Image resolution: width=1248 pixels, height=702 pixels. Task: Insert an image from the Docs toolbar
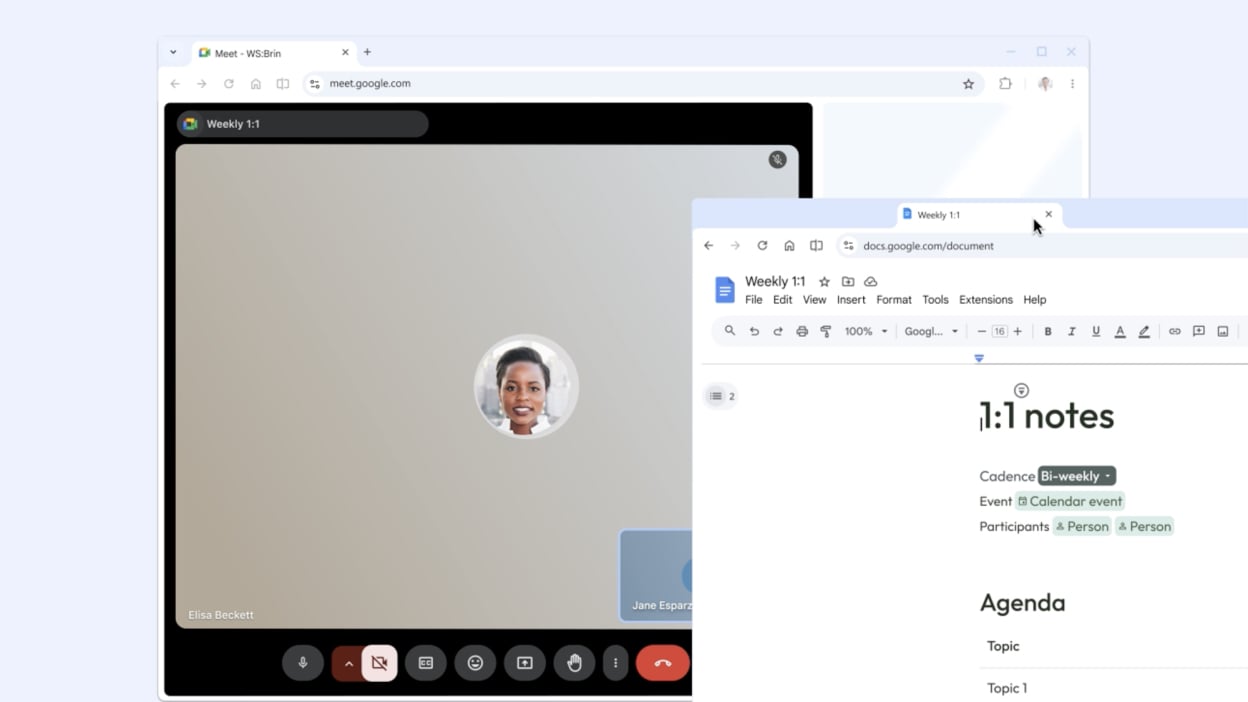click(1223, 331)
